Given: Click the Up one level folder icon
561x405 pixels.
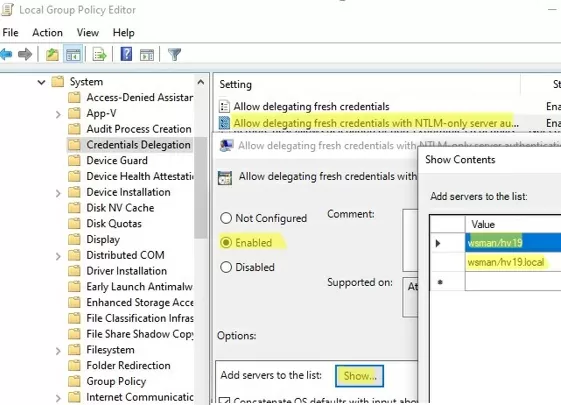Looking at the screenshot, I should (x=52, y=55).
